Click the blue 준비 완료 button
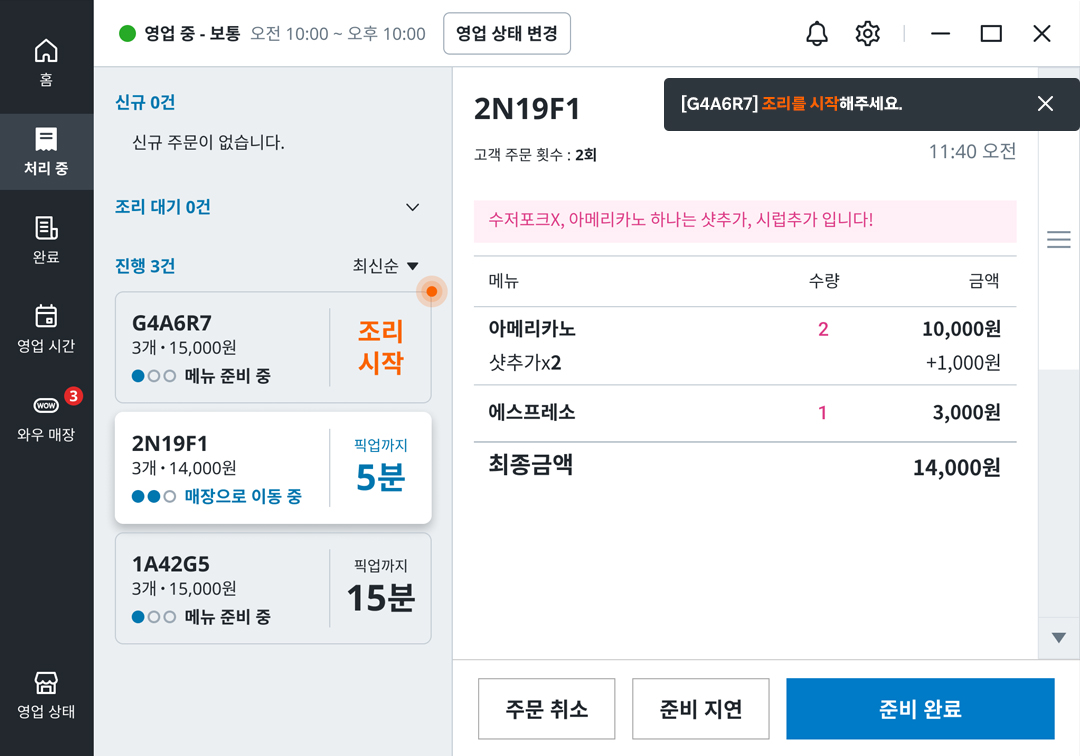Screen dimensions: 1080x756 coord(920,709)
